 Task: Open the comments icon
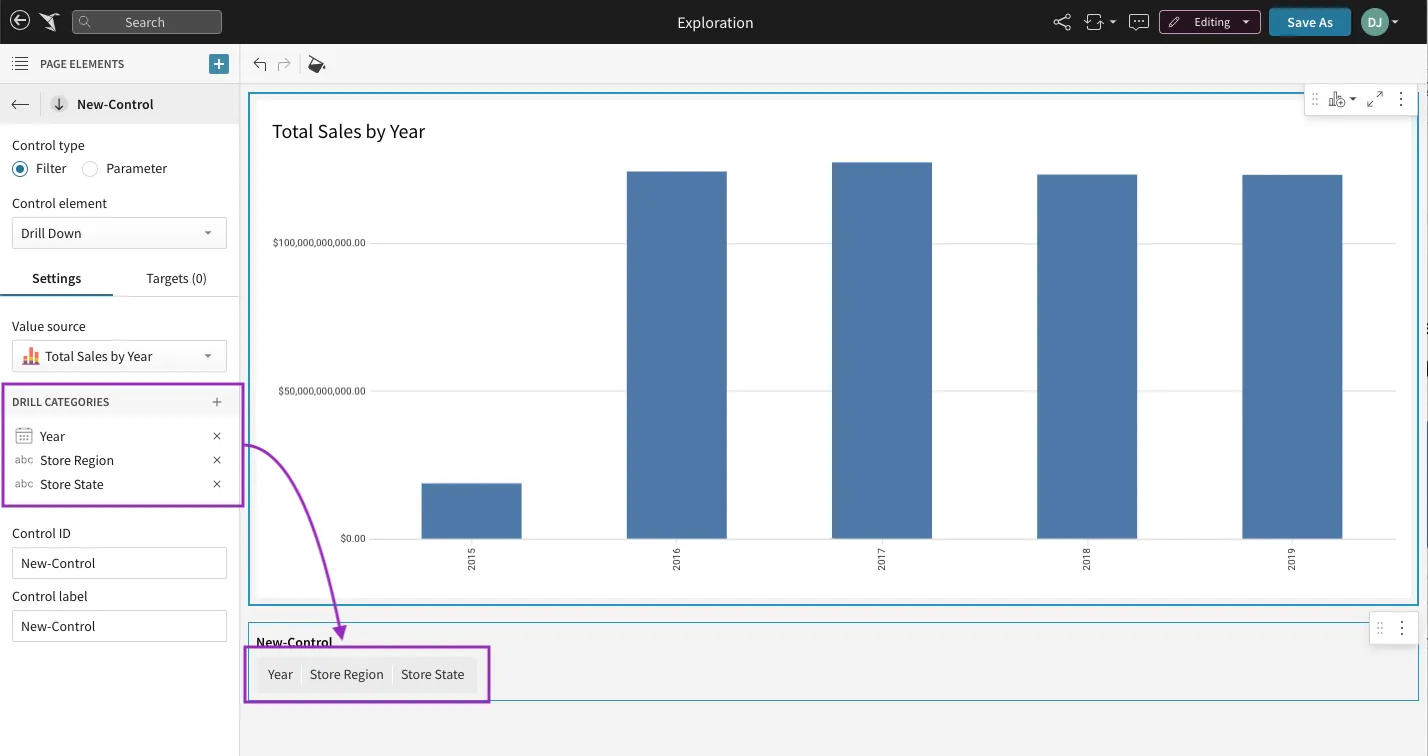(x=1138, y=22)
